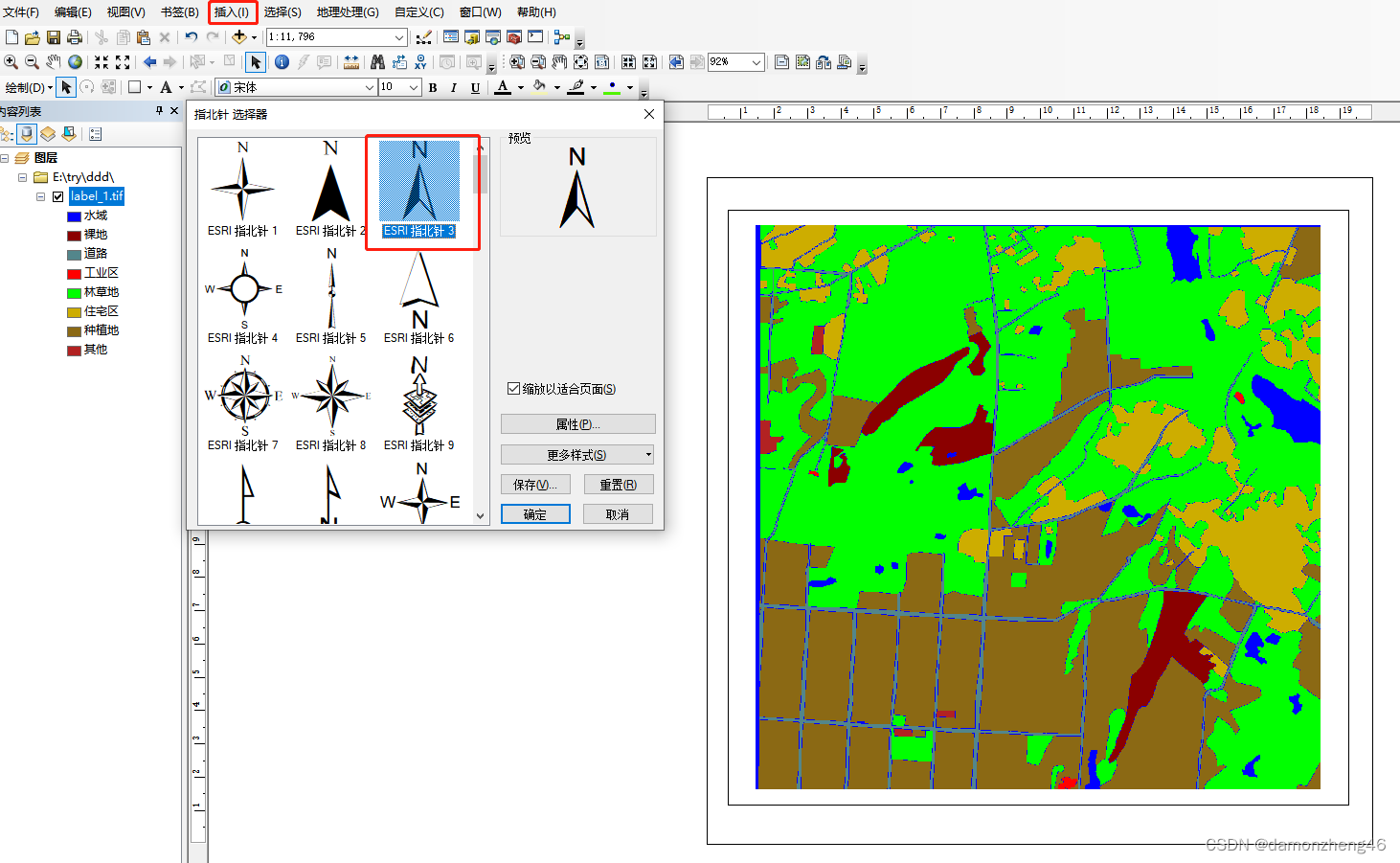Open the 插入(I) menu
Image resolution: width=1400 pixels, height=863 pixels.
click(x=232, y=11)
